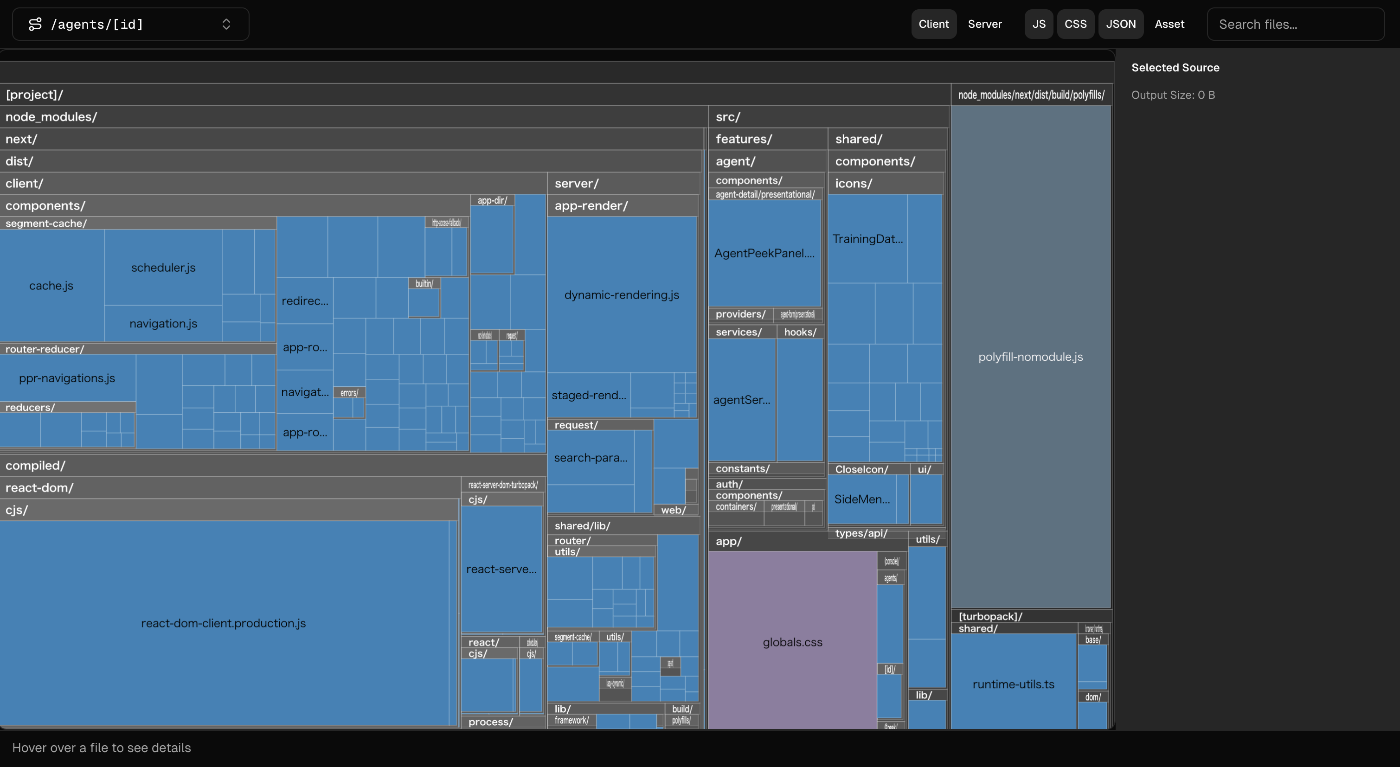Select the shared/lib/ folder header
1400x767 pixels.
(623, 525)
